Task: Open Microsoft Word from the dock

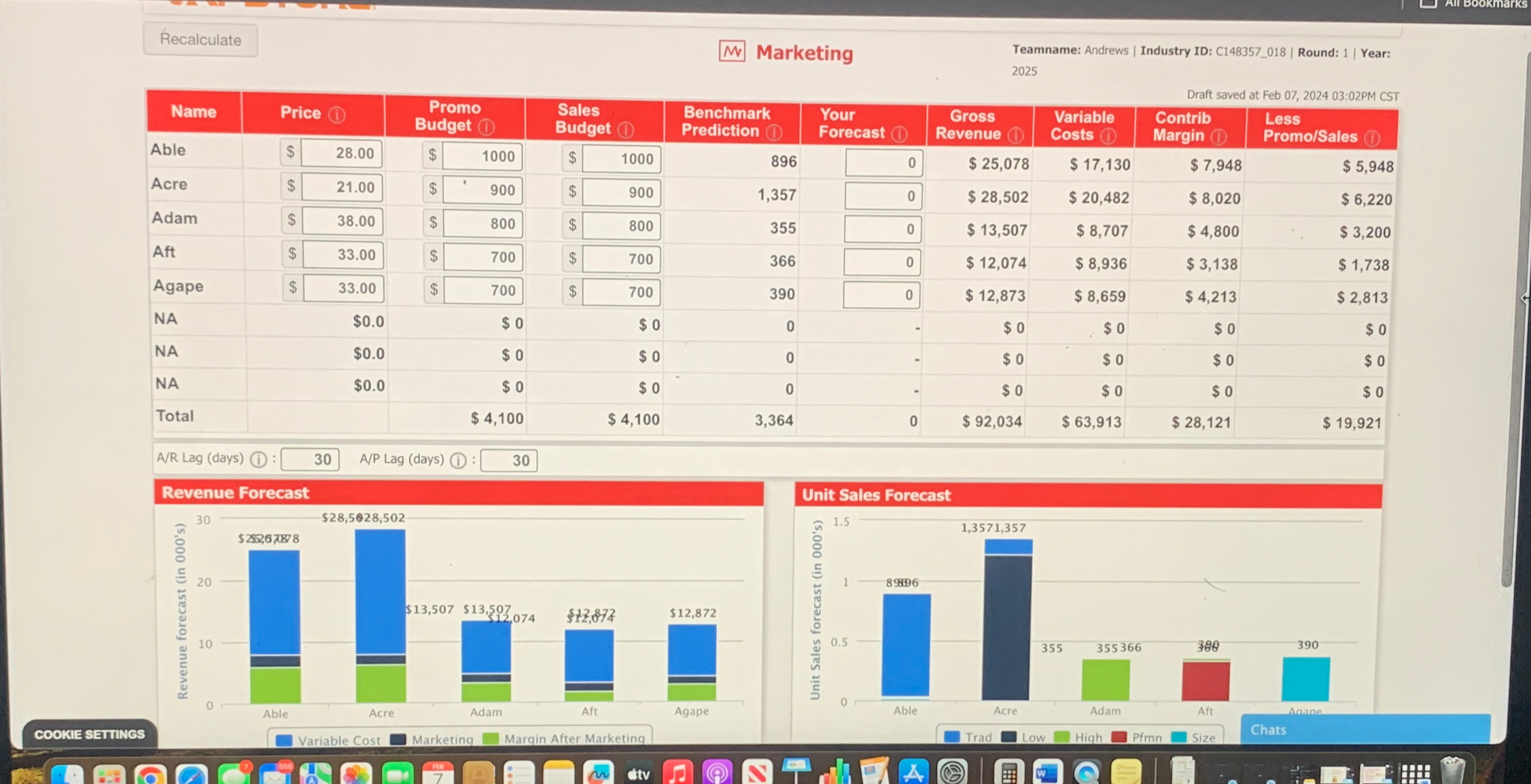Action: [x=1047, y=772]
